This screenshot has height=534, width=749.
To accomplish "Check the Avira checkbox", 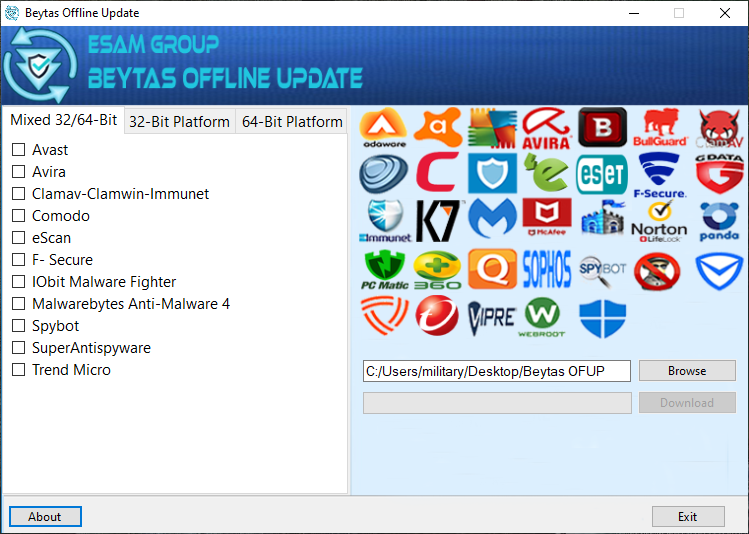I will pyautogui.click(x=19, y=171).
